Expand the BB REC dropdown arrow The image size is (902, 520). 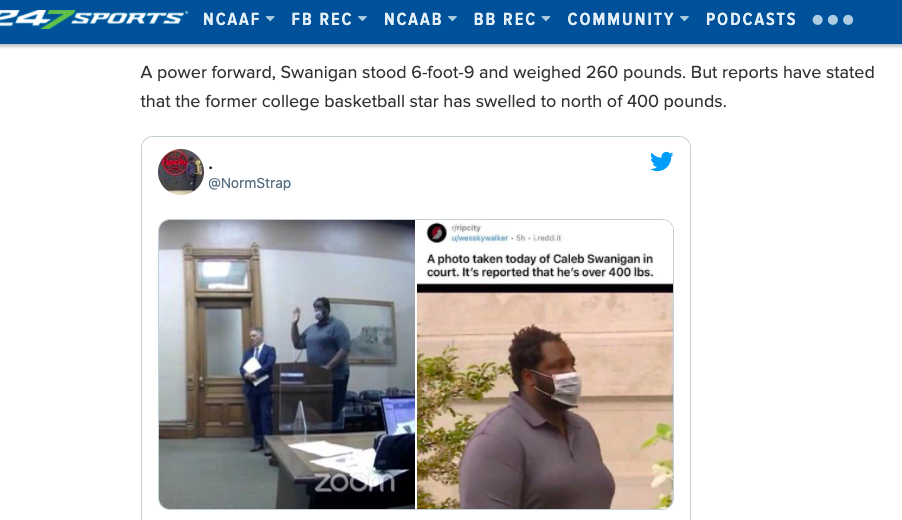(546, 19)
